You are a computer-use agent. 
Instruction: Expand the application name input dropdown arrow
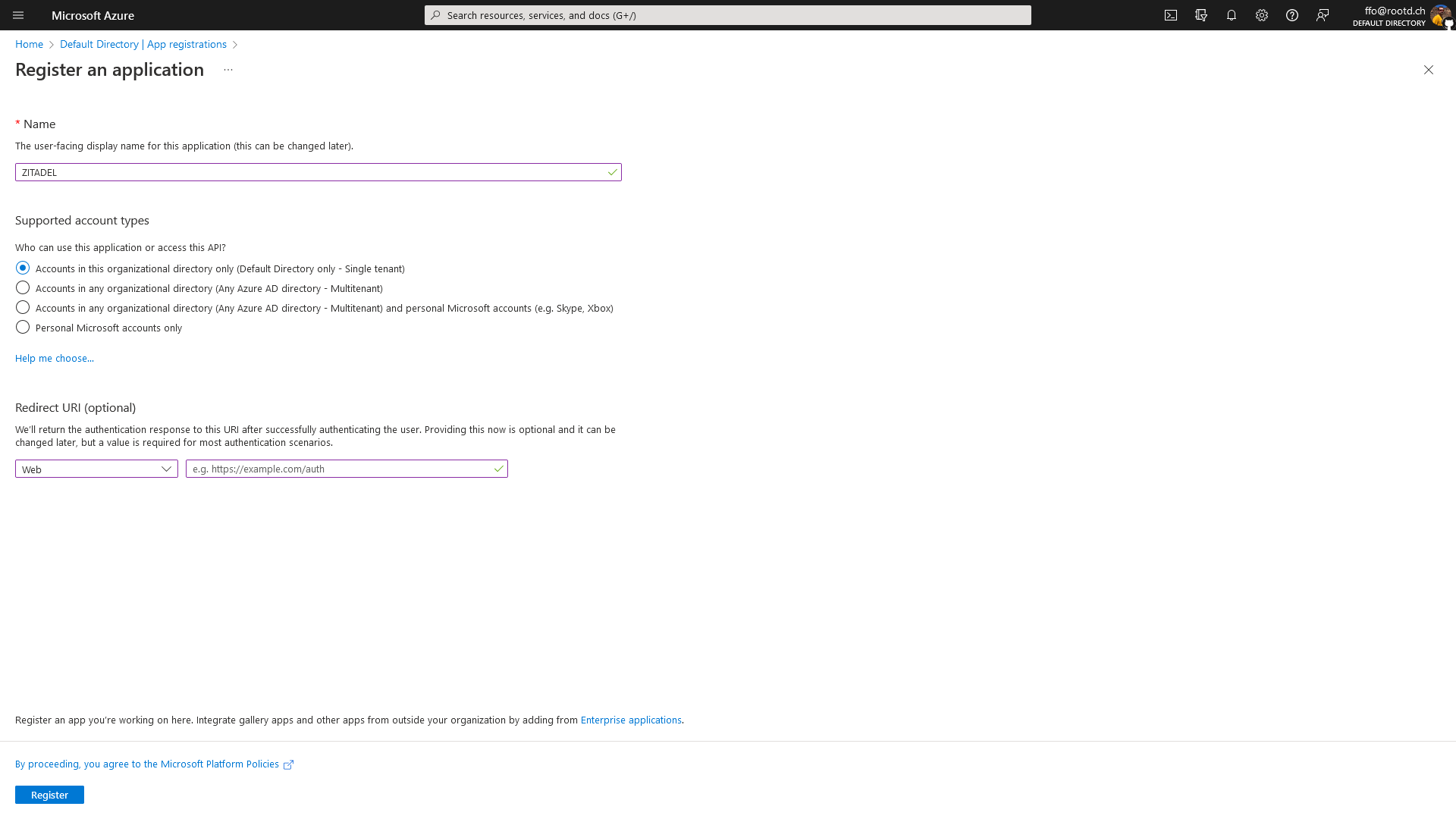[611, 172]
